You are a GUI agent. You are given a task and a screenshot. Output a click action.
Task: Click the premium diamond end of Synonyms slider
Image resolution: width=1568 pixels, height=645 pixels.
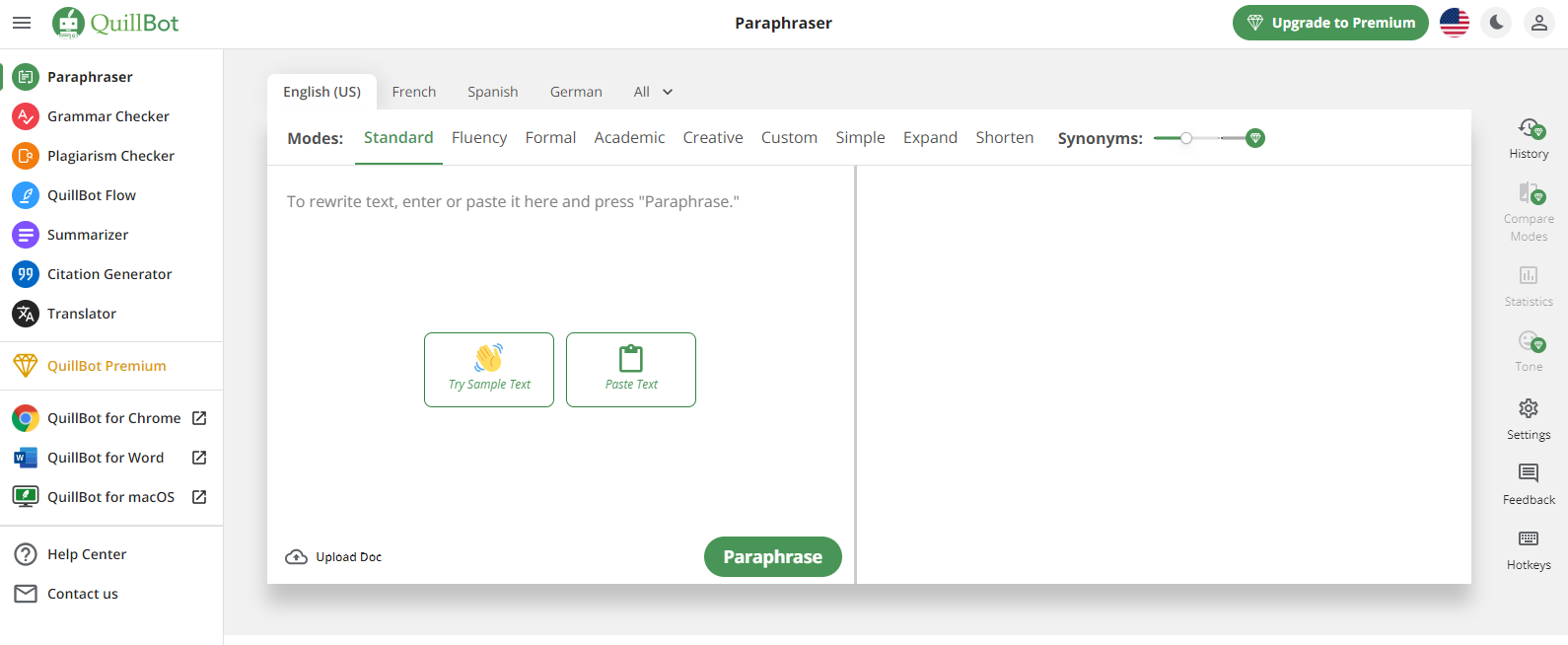(x=1255, y=138)
